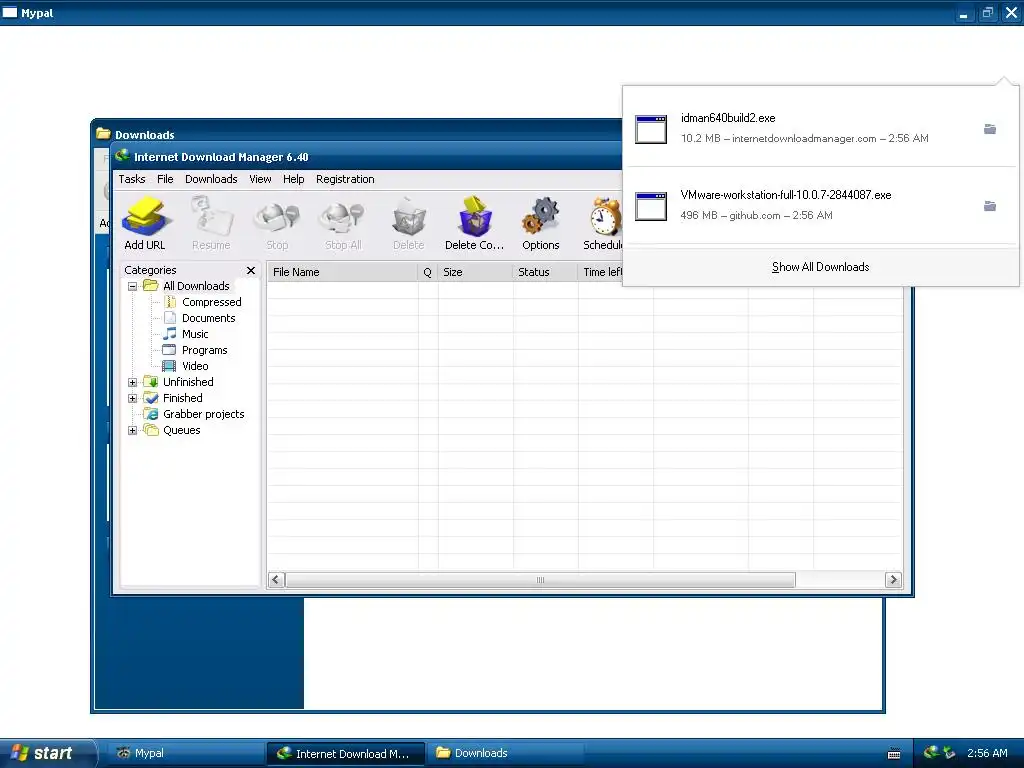Collapse the All Downloads tree node
The height and width of the screenshot is (768, 1024).
coord(133,286)
